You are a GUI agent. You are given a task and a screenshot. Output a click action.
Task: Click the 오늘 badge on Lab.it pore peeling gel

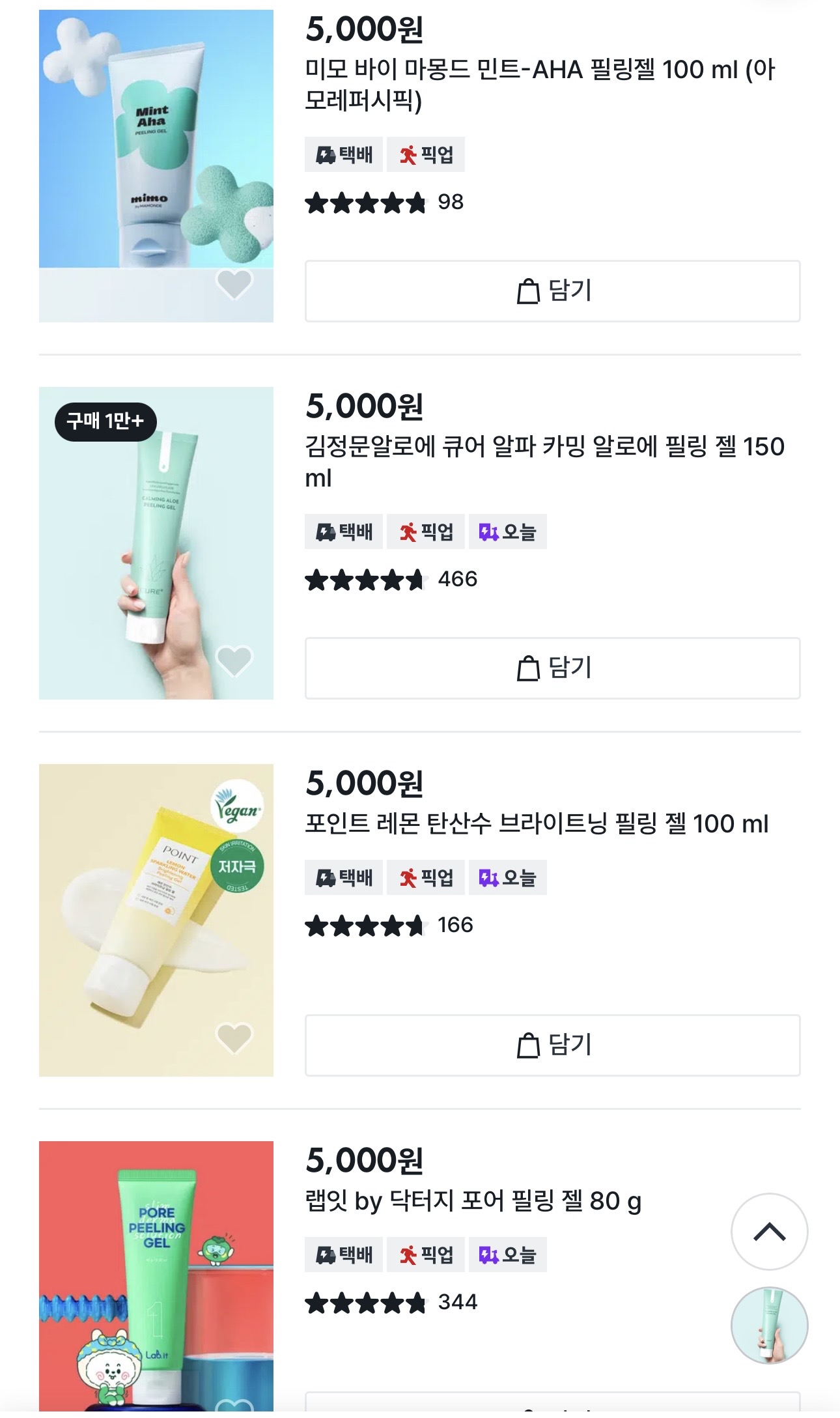coord(508,1255)
